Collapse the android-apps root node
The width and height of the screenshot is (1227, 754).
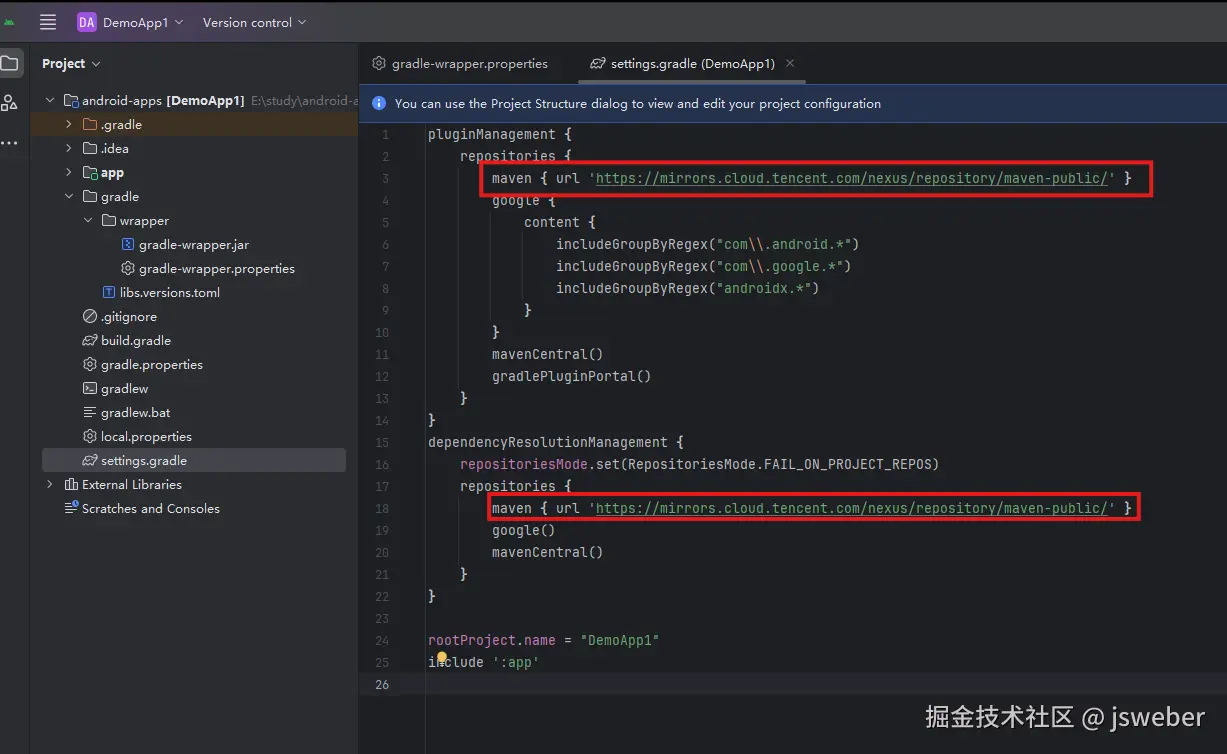click(50, 100)
